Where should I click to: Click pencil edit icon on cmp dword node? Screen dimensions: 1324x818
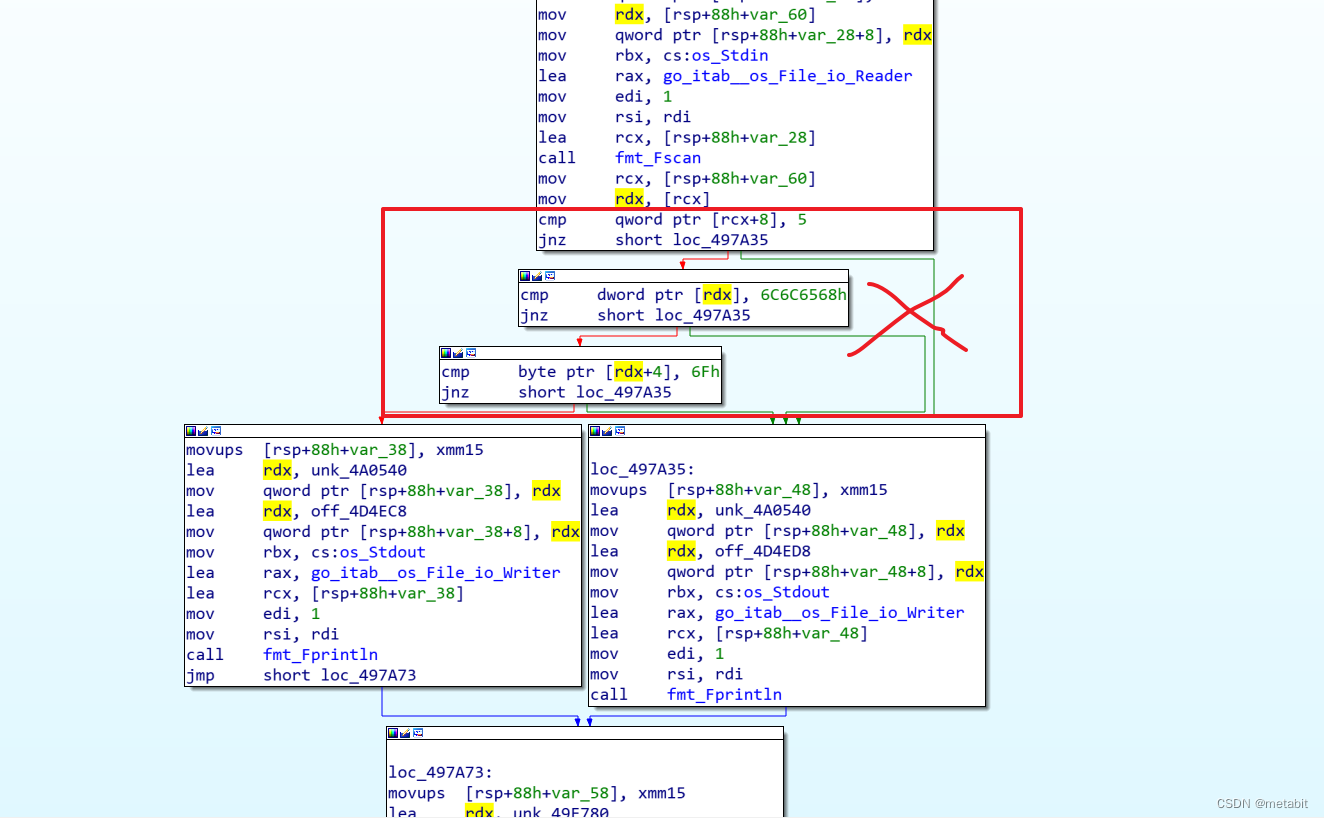coord(537,276)
